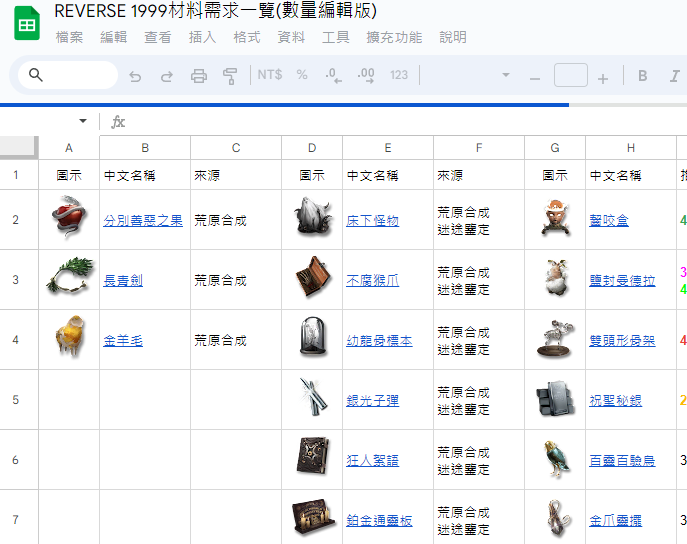687x544 pixels.
Task: Open the 擴充功能 menu
Action: click(x=394, y=37)
